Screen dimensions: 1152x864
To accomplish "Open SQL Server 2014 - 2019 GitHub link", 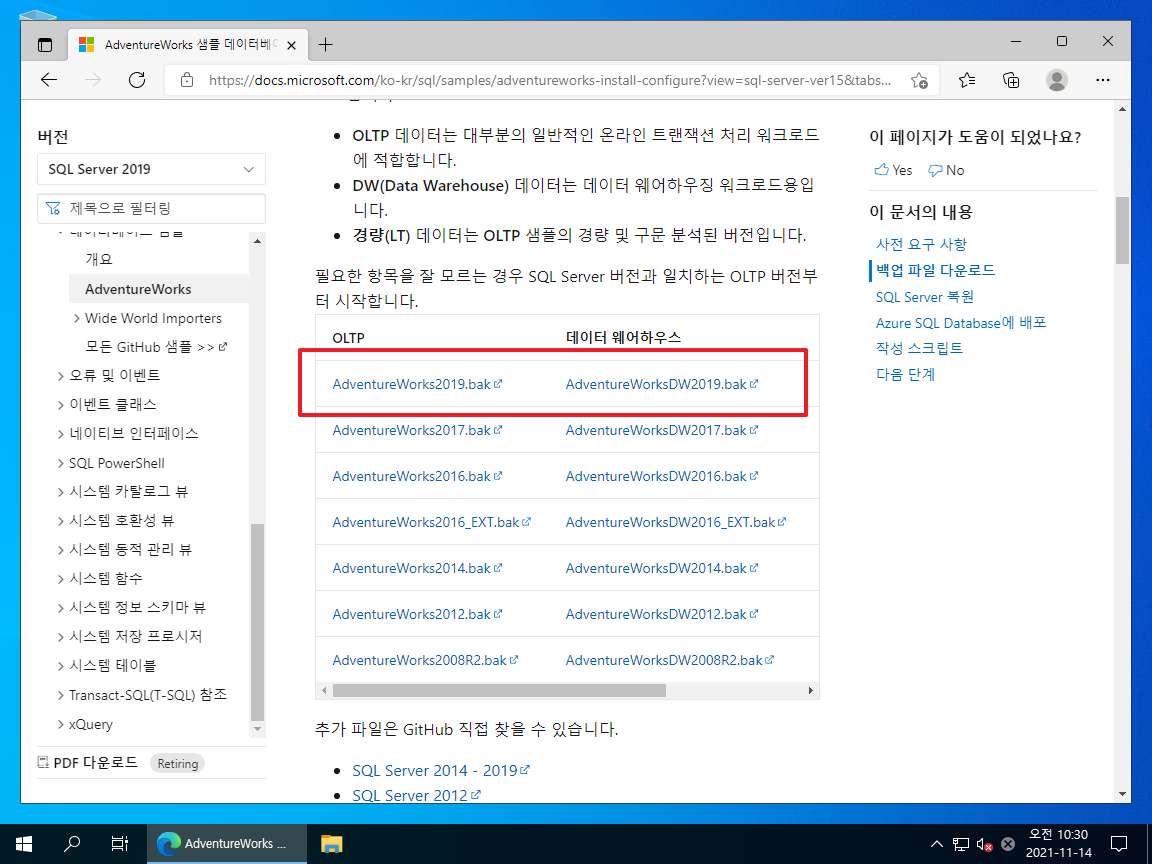I will [441, 771].
